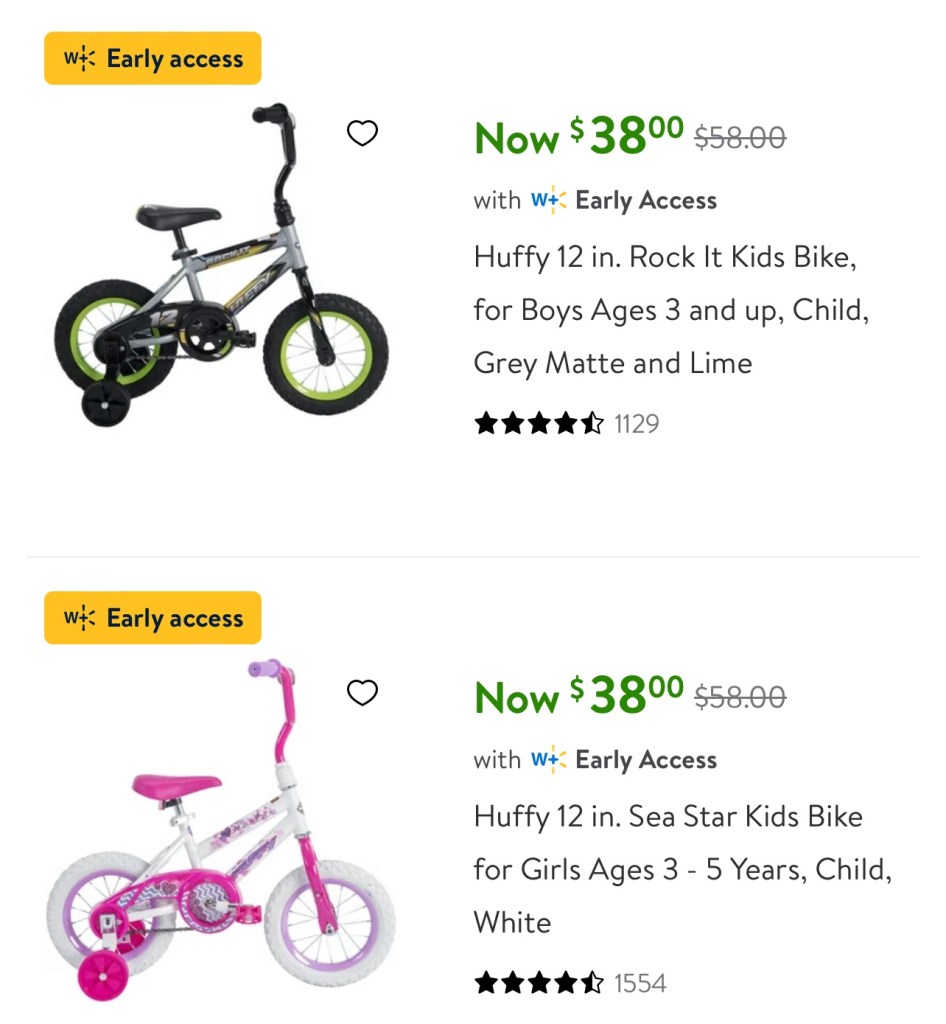The height and width of the screenshot is (1024, 946).
Task: Click the crossed-out $58.00 price for Rock It
Action: click(740, 137)
